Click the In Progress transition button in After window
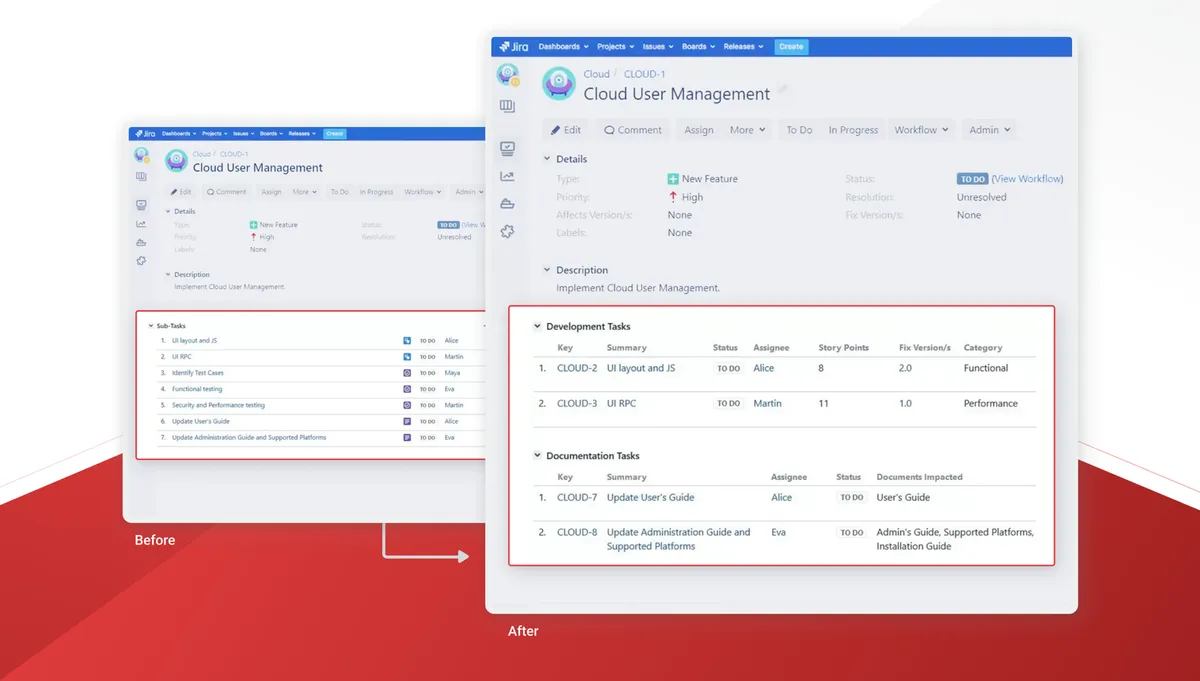This screenshot has width=1200, height=681. coord(853,130)
